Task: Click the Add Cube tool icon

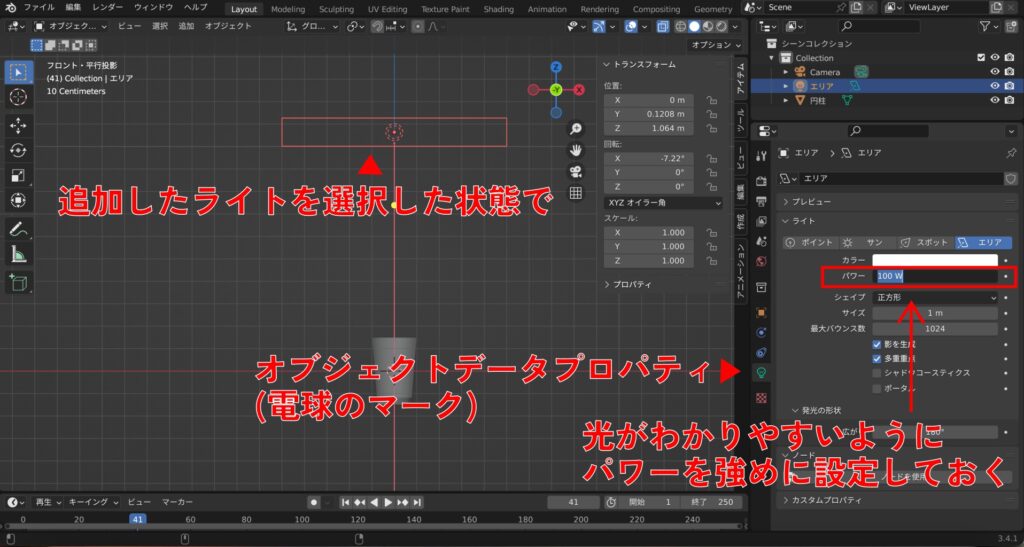Action: [x=18, y=283]
